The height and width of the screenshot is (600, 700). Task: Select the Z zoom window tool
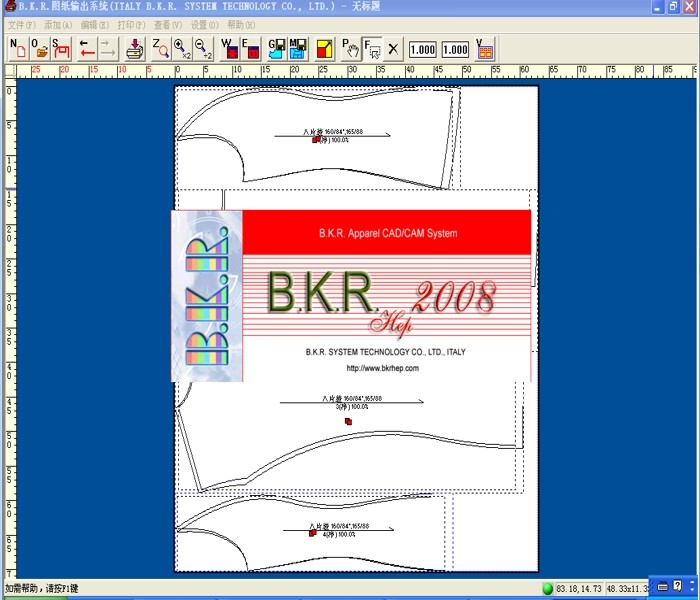(x=160, y=49)
